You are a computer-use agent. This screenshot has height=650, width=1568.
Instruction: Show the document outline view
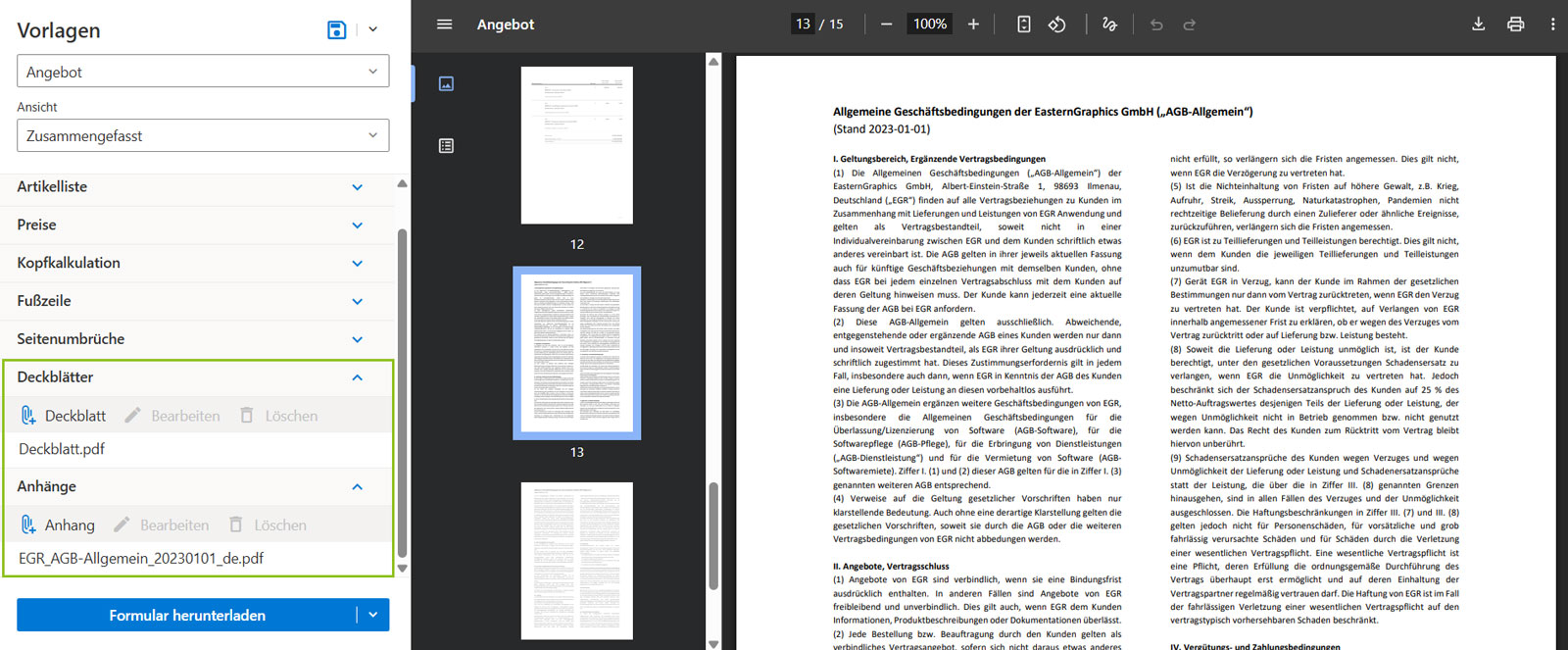click(446, 146)
